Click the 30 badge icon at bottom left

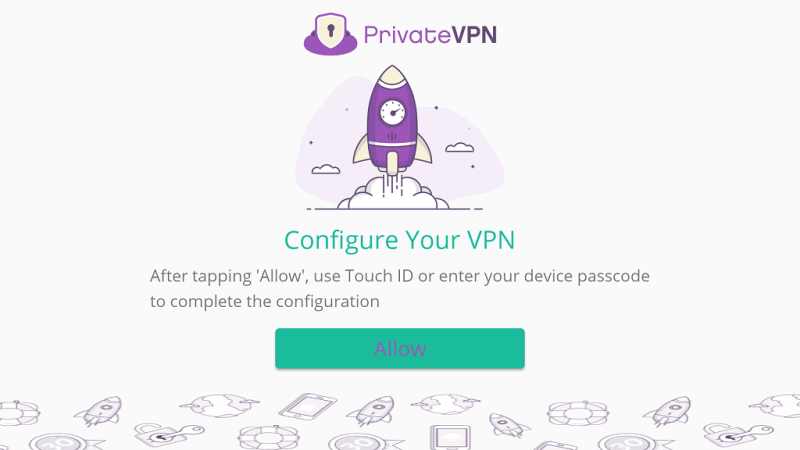(x=66, y=442)
